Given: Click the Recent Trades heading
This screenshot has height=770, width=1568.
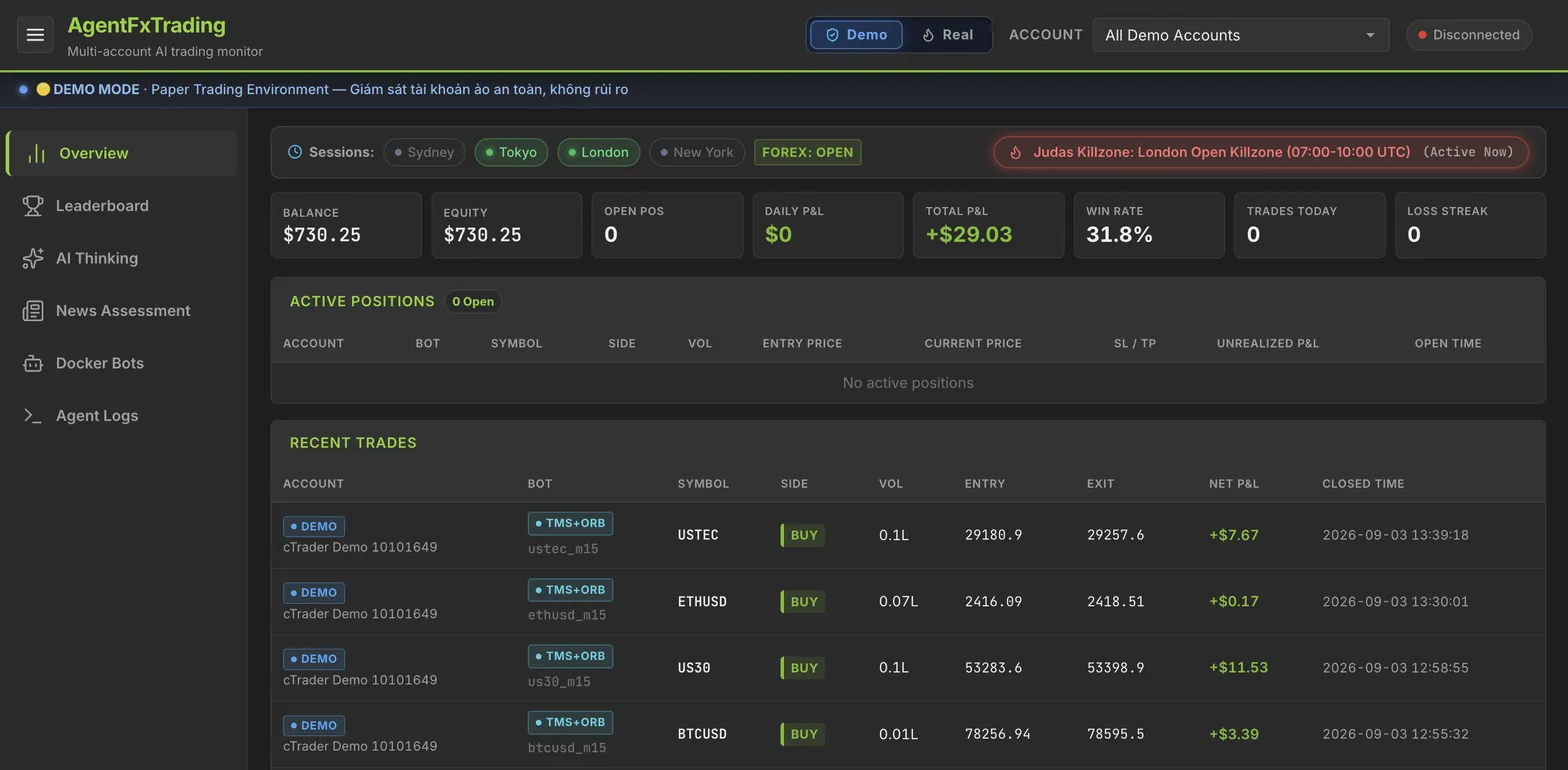Looking at the screenshot, I should [x=353, y=442].
